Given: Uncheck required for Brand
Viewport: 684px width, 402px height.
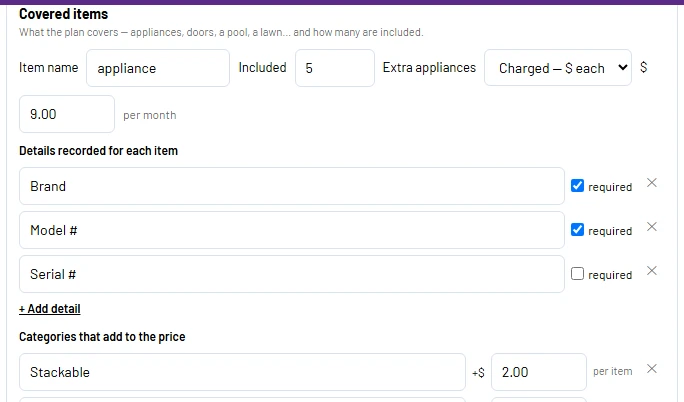Looking at the screenshot, I should click(577, 186).
